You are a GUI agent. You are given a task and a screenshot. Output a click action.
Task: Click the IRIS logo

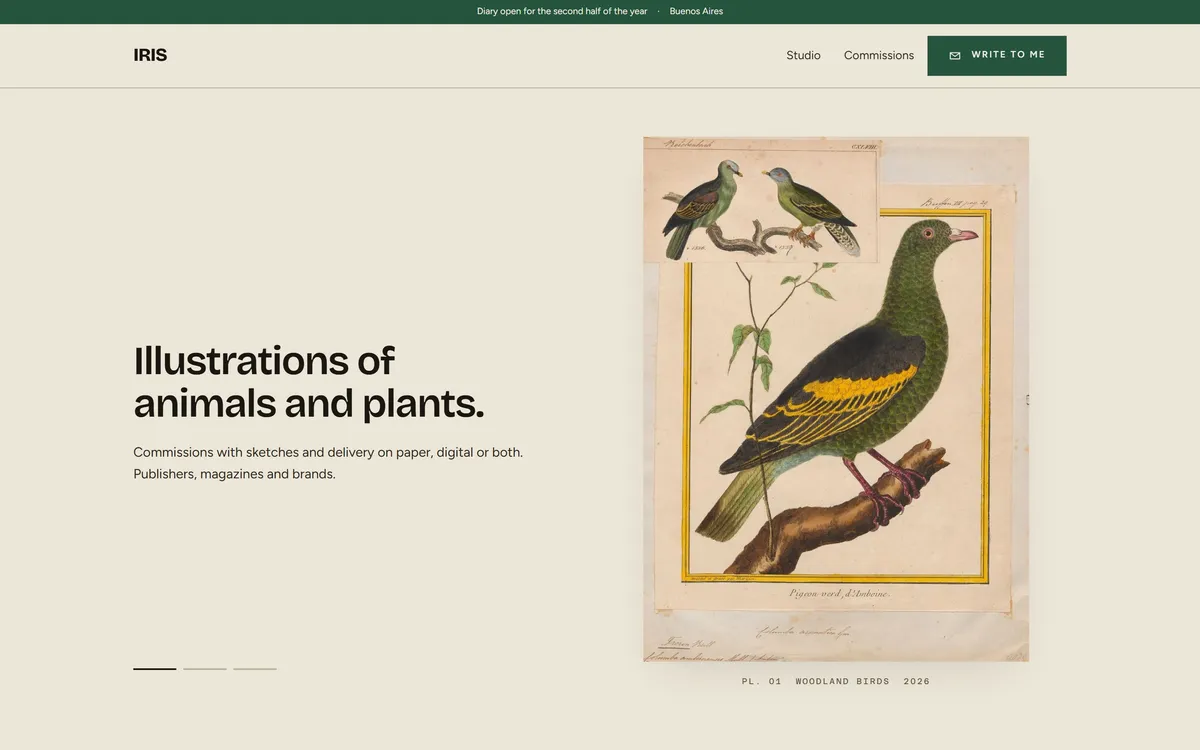tap(150, 55)
